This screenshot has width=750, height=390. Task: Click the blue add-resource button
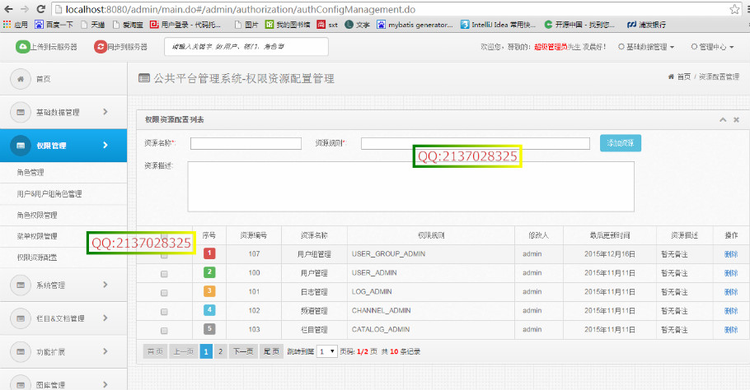(620, 143)
